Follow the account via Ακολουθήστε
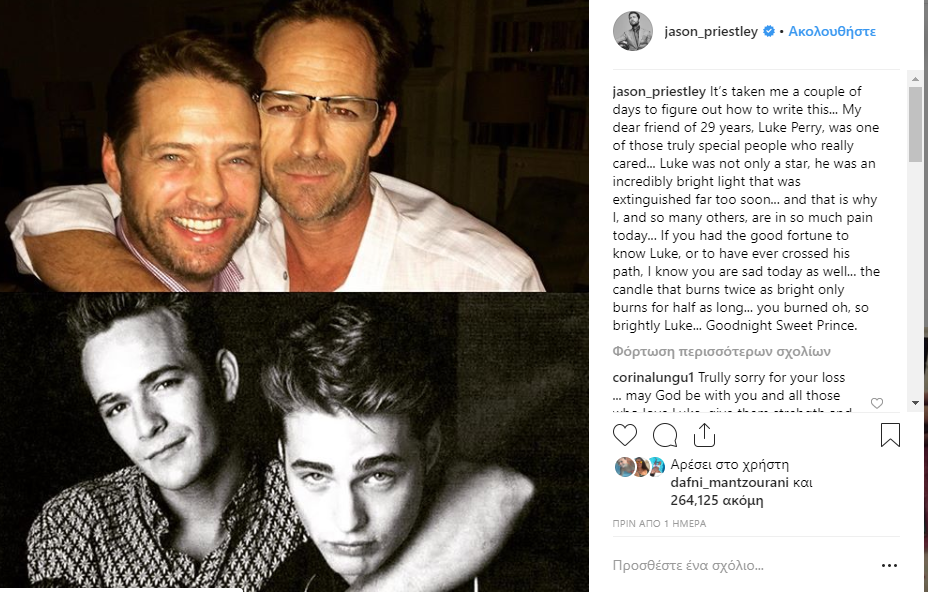Image resolution: width=928 pixels, height=592 pixels. coord(832,31)
